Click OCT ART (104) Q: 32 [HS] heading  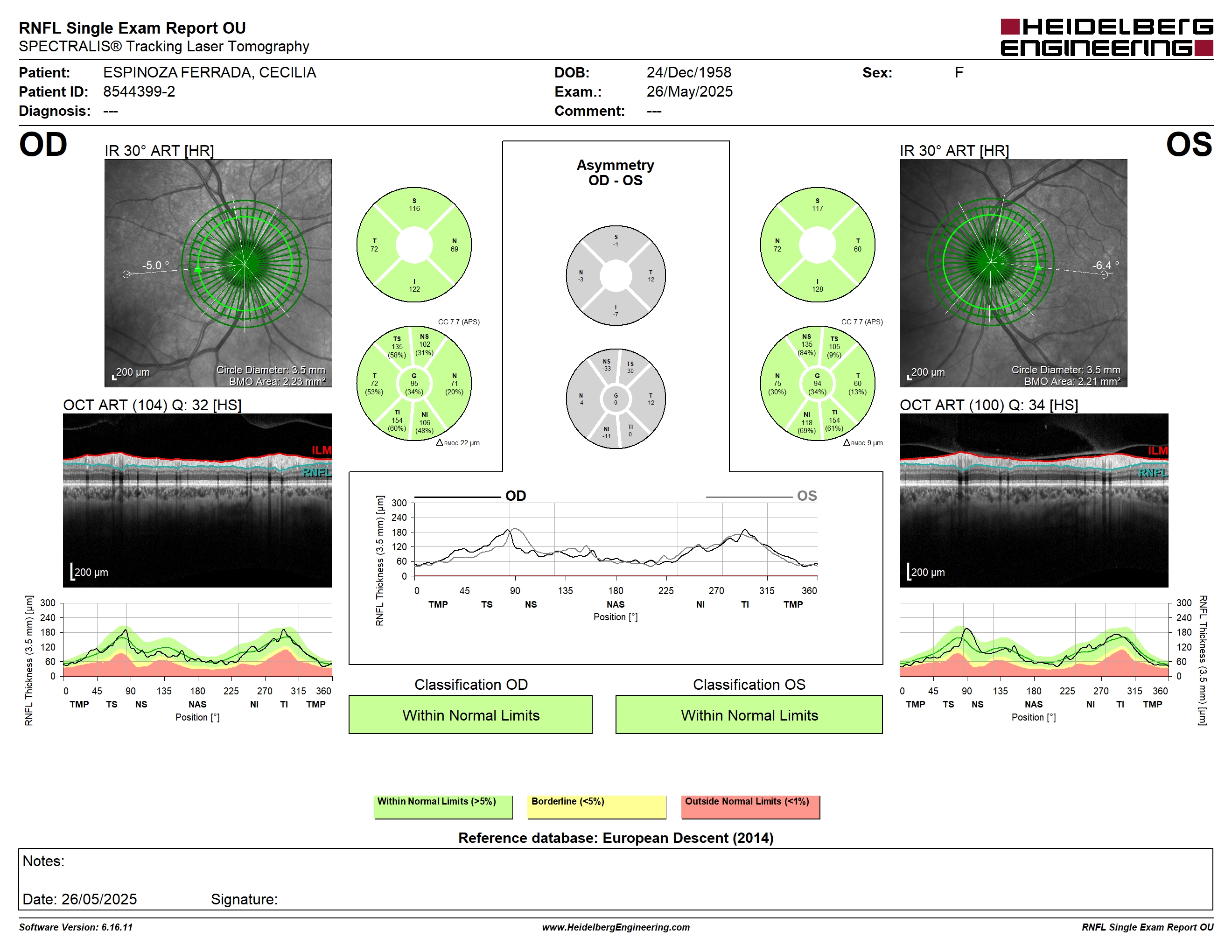[x=152, y=405]
